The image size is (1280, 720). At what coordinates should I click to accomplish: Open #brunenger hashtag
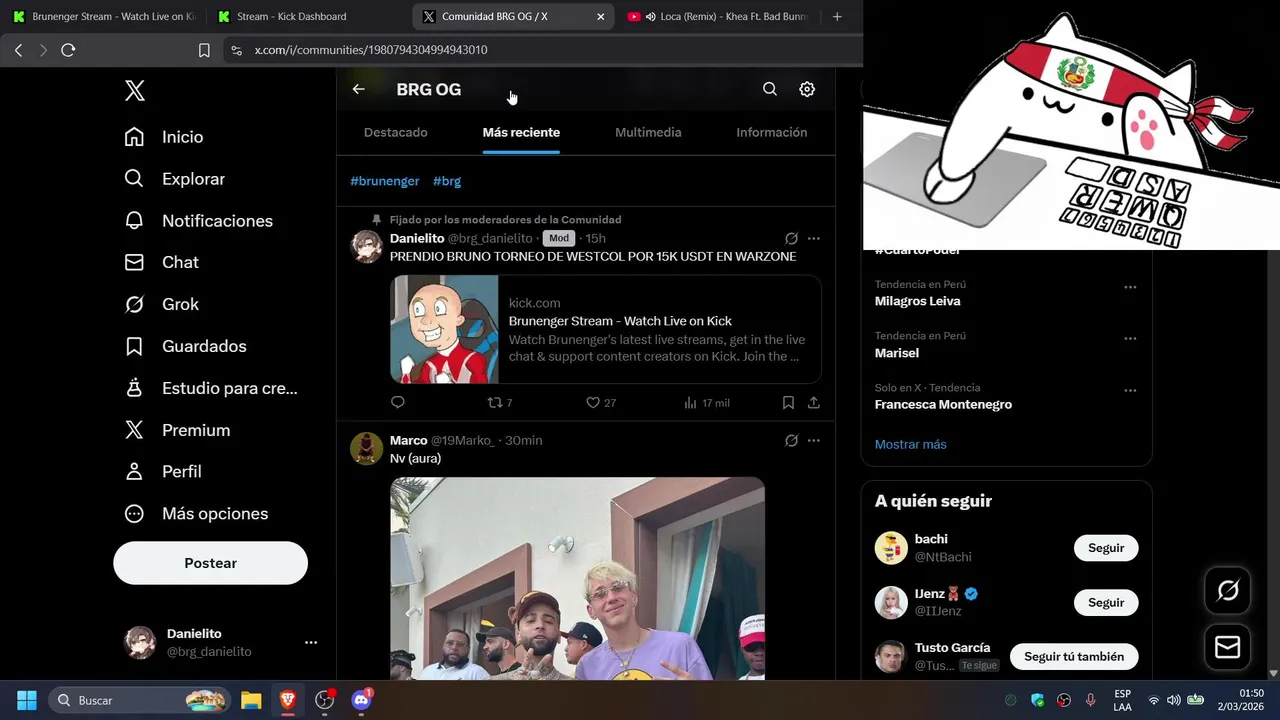coord(385,181)
